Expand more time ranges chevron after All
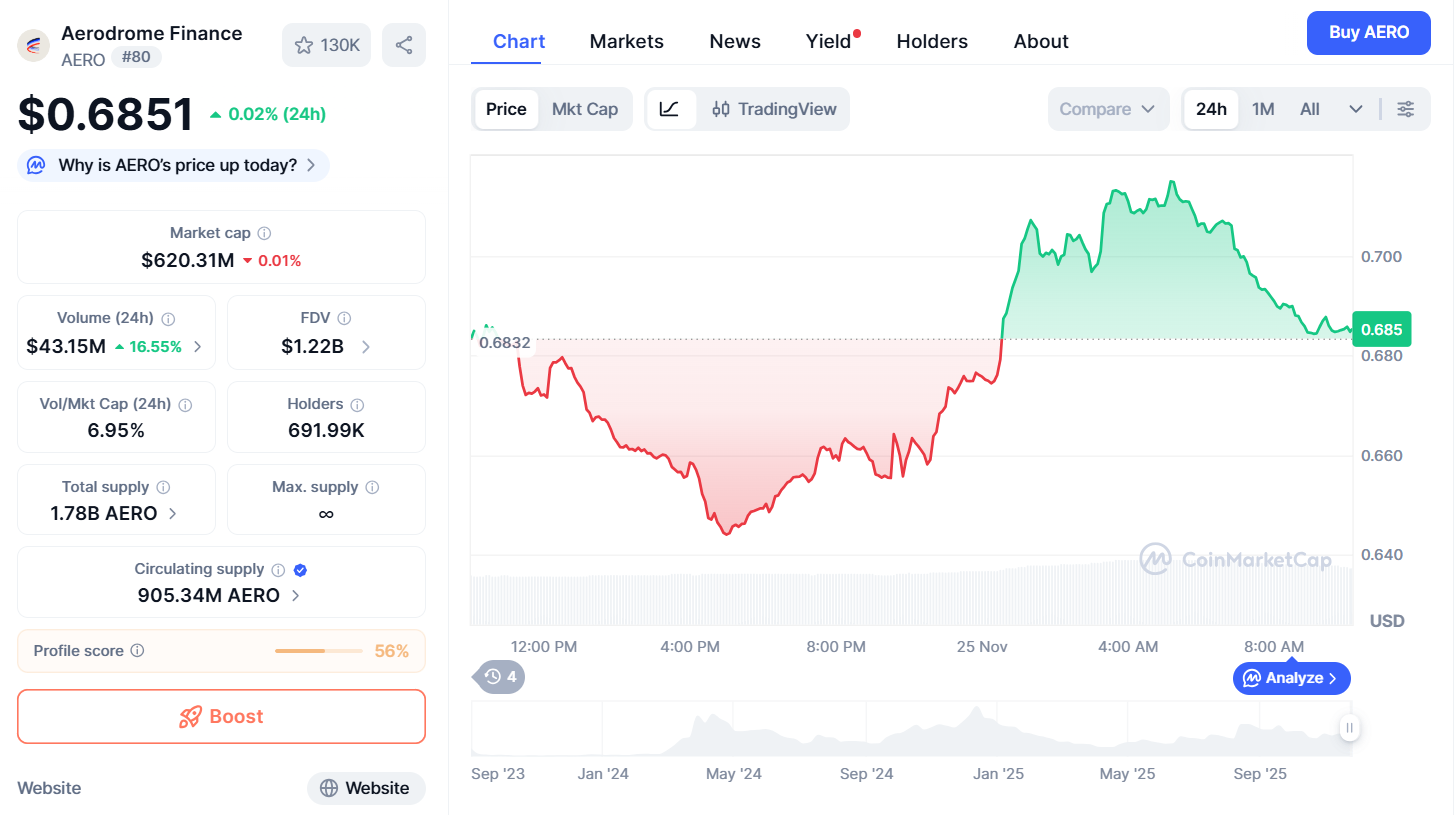This screenshot has width=1454, height=815. pos(1356,109)
